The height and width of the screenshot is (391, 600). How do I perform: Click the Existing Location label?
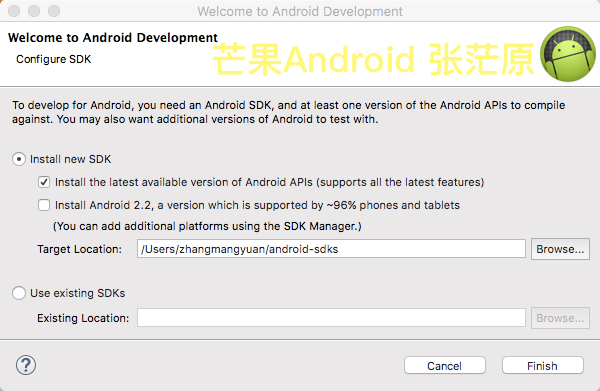coord(83,318)
